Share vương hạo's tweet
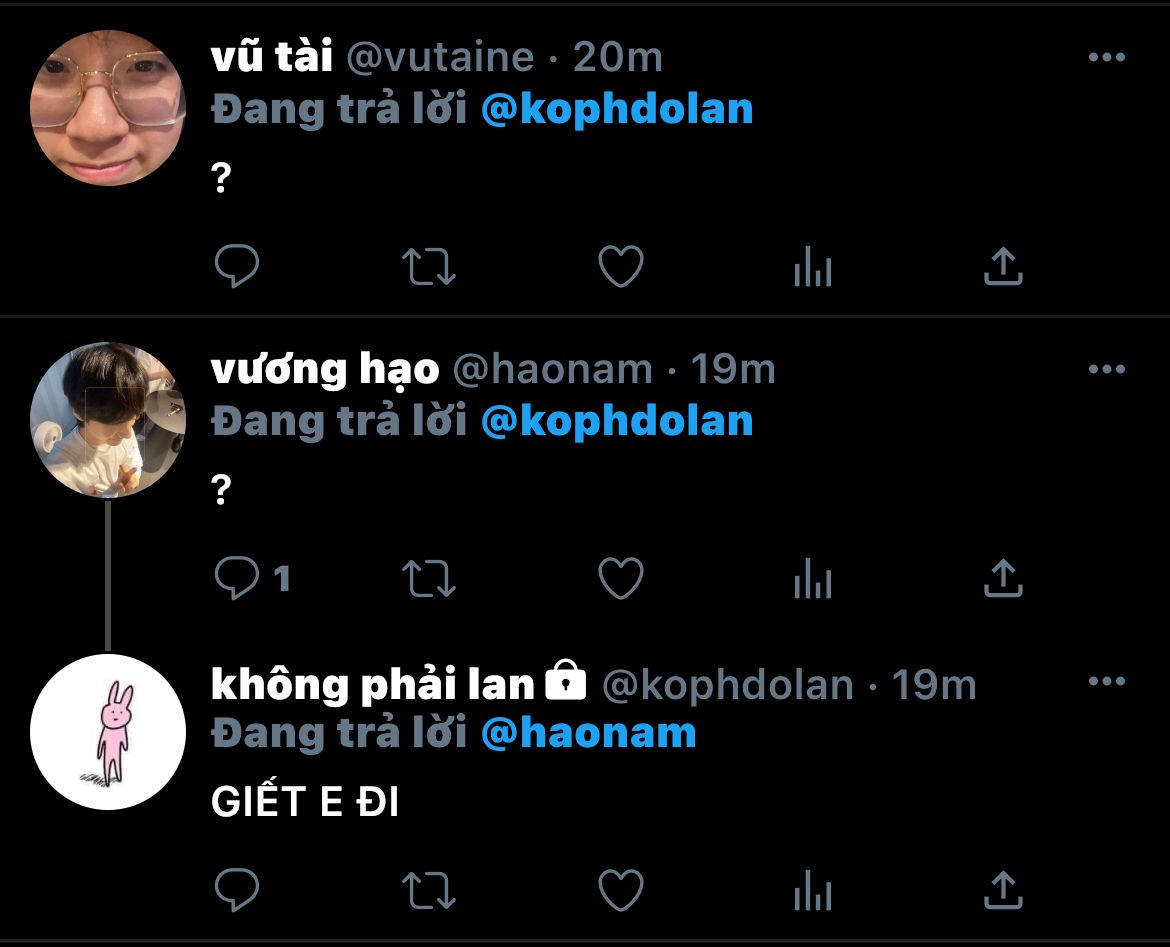Screen dimensions: 1170x947 coord(1003,578)
